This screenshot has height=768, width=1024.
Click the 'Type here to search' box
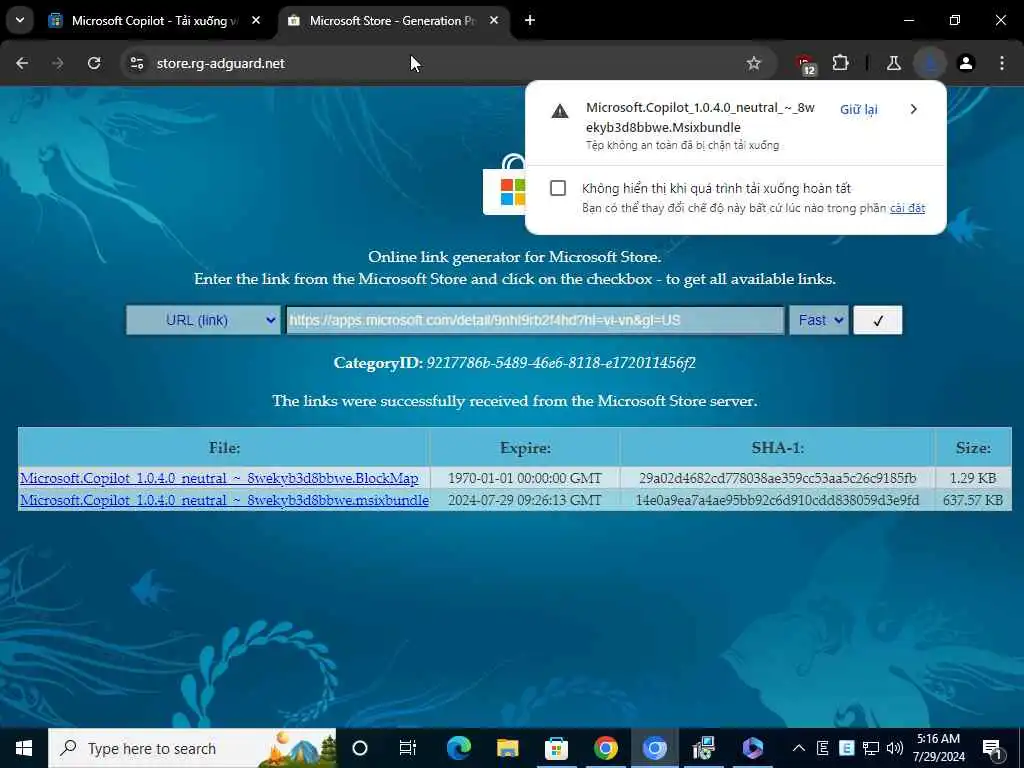[x=193, y=748]
